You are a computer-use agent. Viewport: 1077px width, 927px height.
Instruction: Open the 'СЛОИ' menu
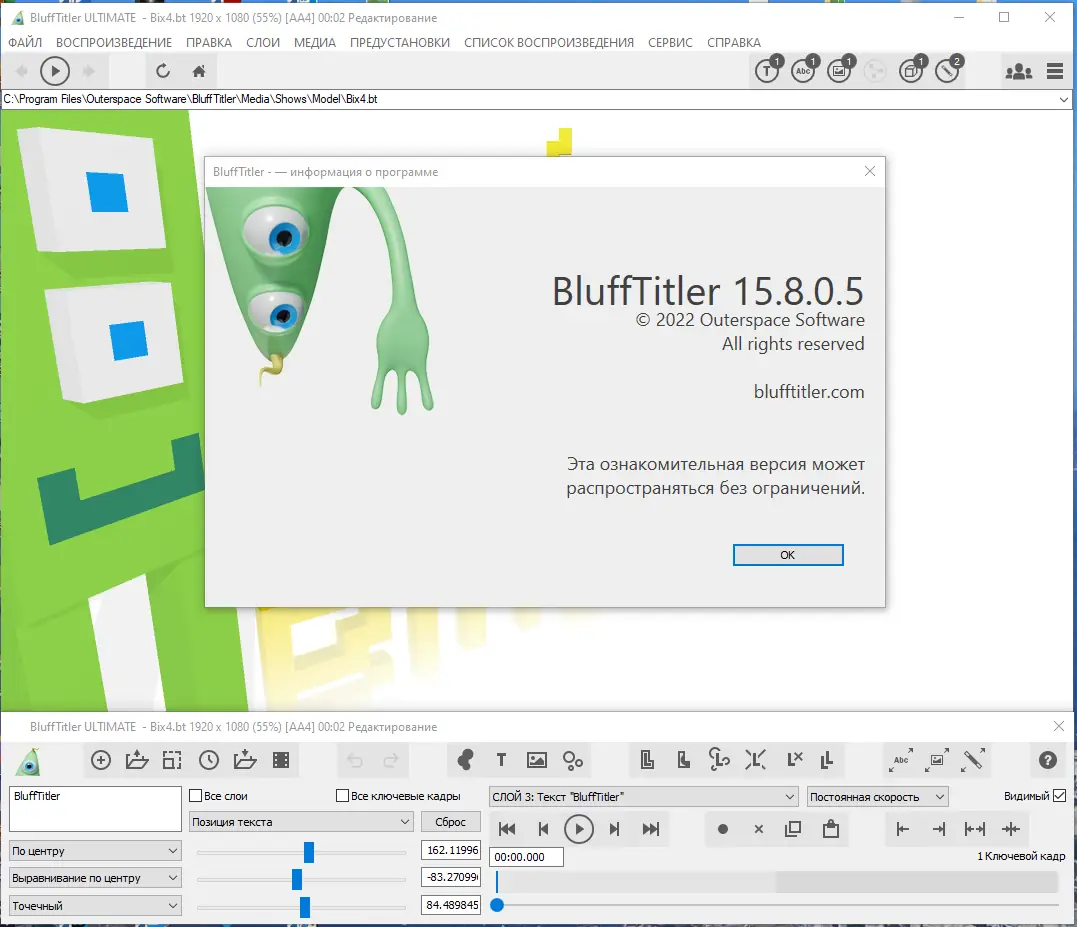click(263, 43)
